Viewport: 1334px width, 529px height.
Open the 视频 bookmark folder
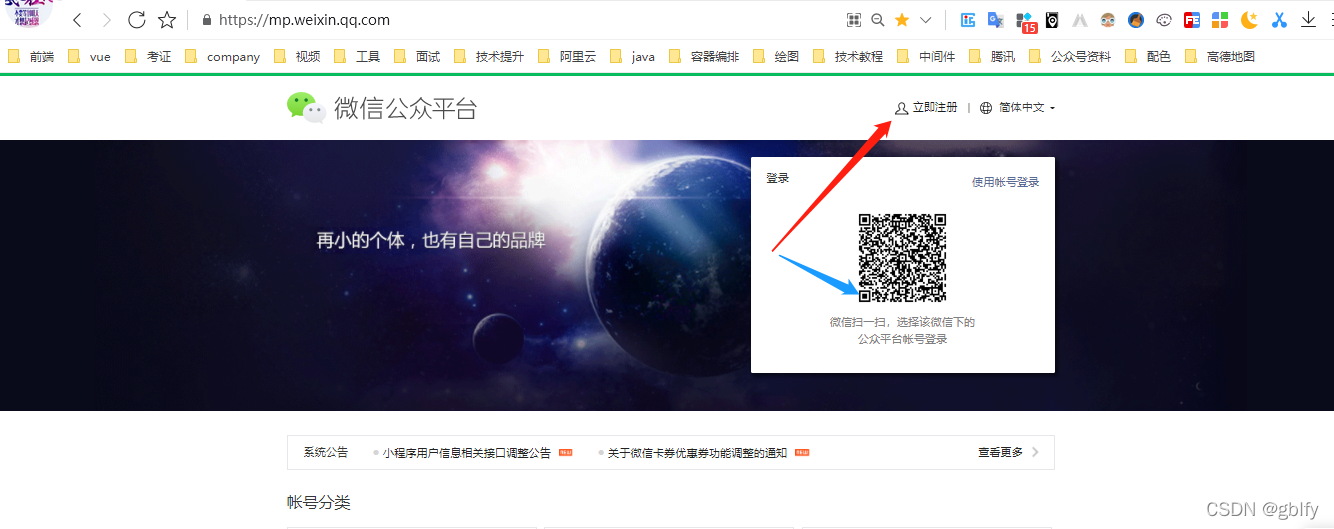pos(297,57)
